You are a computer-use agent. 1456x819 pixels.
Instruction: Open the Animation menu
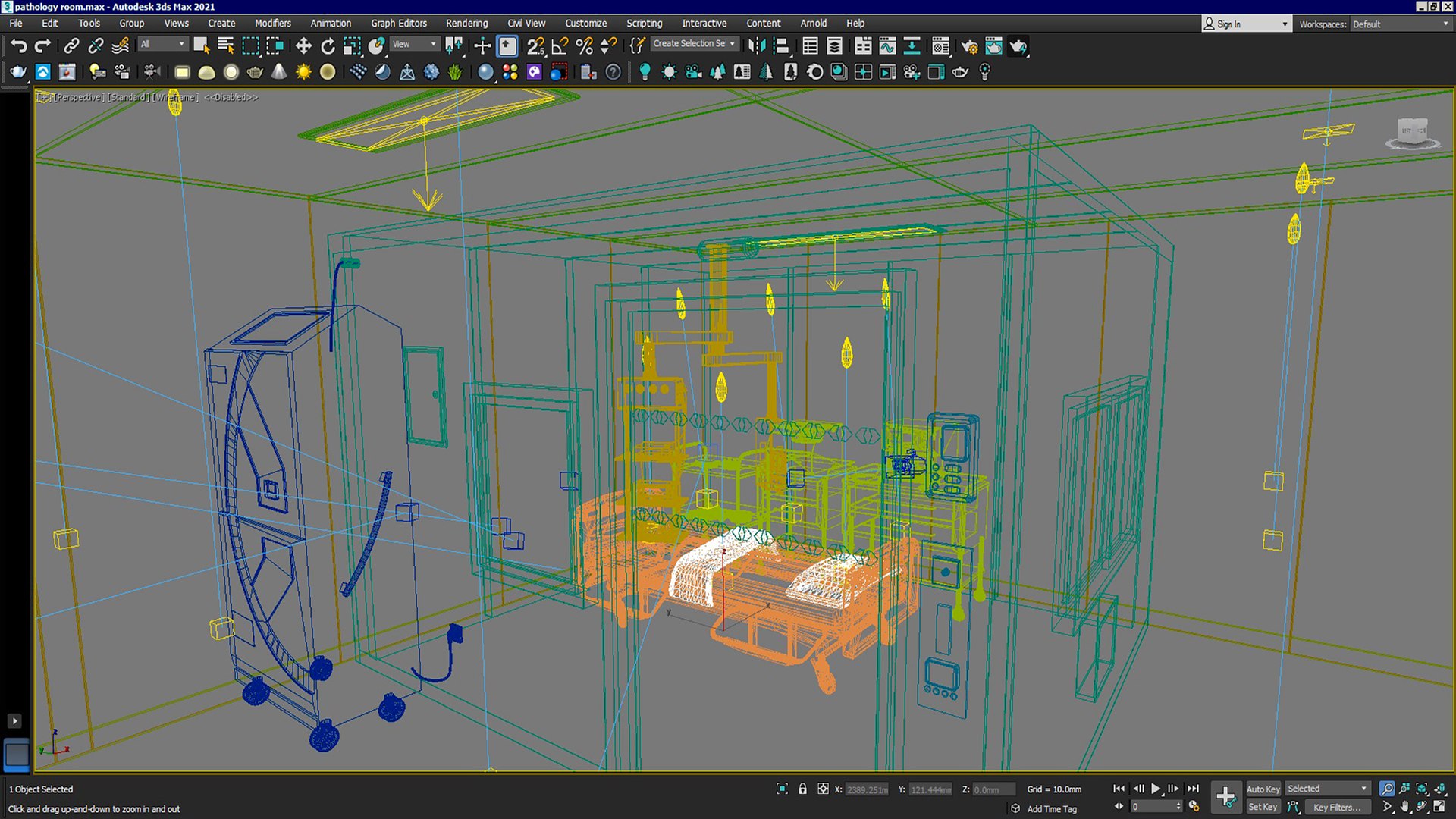(331, 24)
